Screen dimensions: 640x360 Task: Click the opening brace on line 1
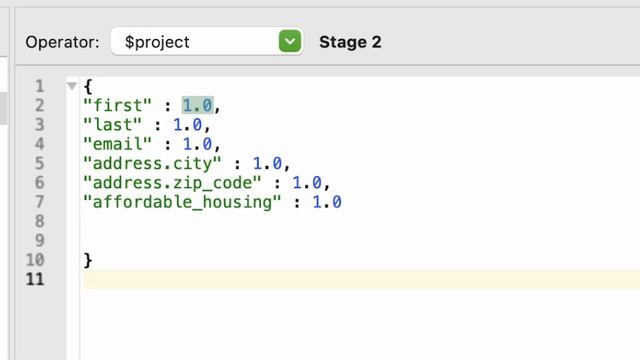point(88,86)
